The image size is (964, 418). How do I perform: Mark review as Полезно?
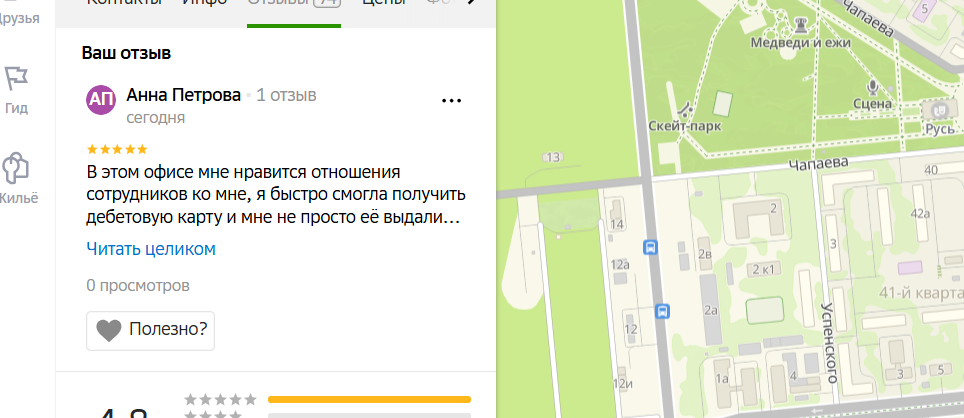[x=151, y=331]
